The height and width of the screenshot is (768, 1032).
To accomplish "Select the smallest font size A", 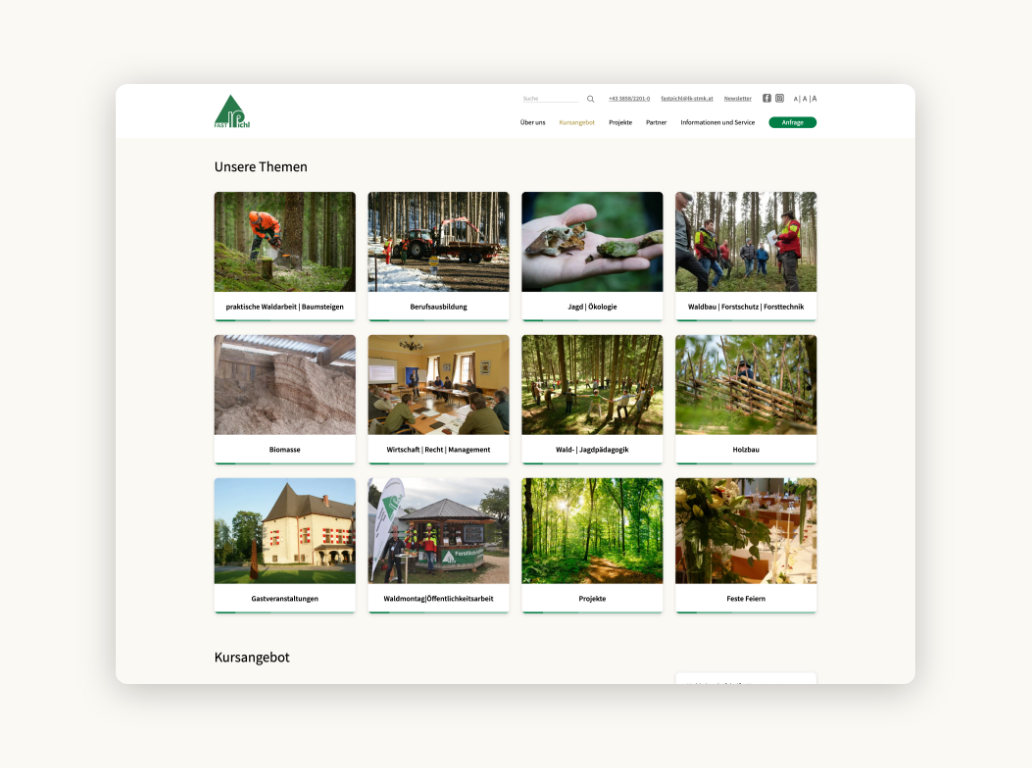I will click(x=796, y=99).
